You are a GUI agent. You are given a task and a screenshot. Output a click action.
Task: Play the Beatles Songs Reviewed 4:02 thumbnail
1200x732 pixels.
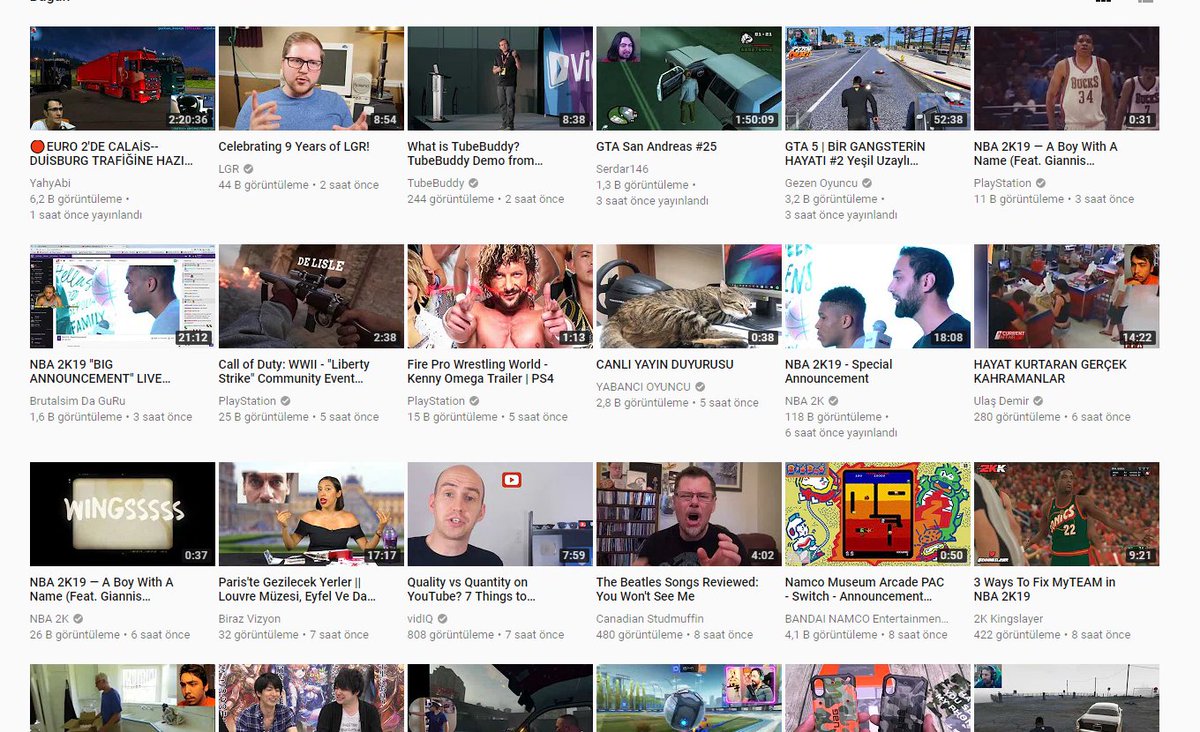click(688, 514)
